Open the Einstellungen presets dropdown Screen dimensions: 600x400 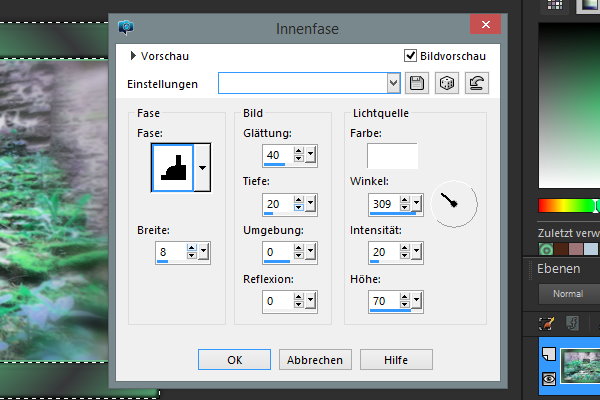[x=393, y=84]
